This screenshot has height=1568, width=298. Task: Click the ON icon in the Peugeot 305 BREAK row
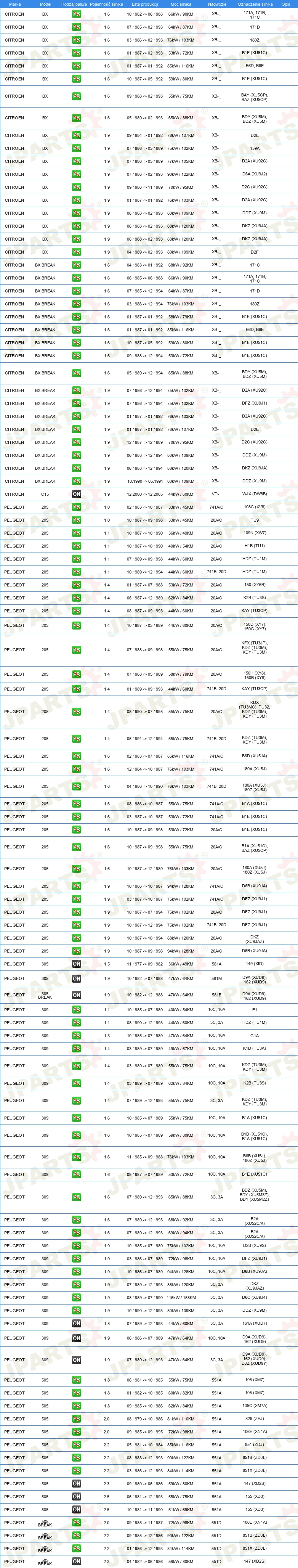pyautogui.click(x=76, y=995)
